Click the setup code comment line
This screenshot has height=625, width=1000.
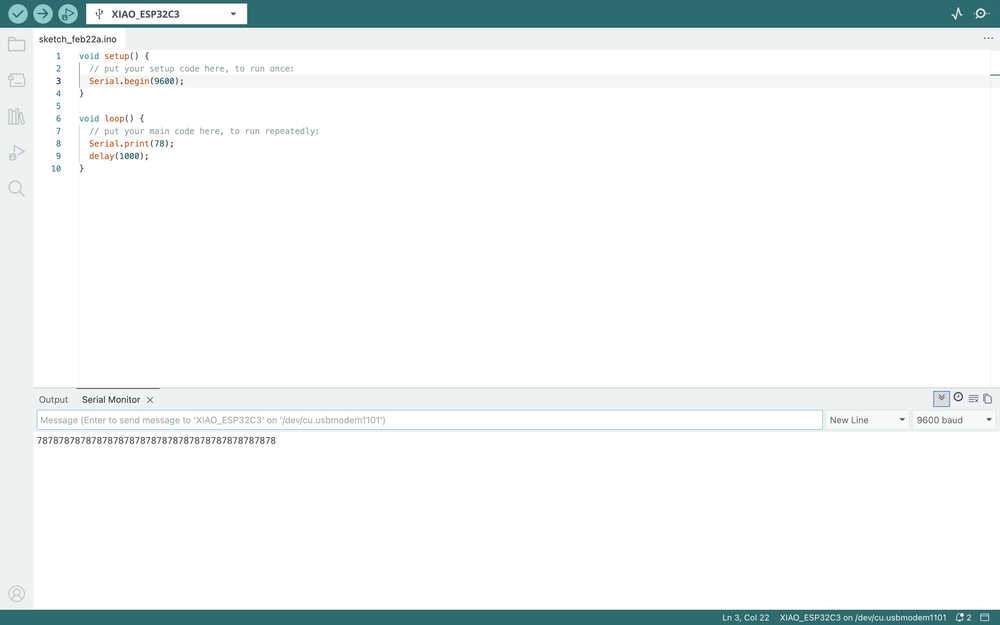191,68
